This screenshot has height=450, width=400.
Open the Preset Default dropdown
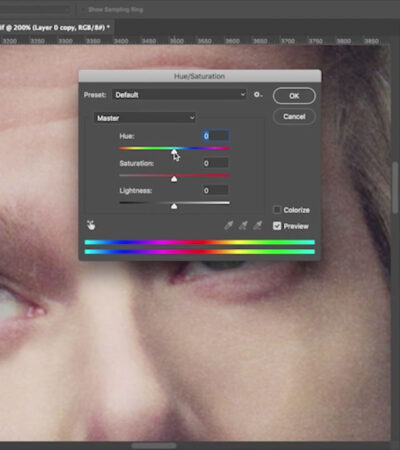tap(180, 95)
